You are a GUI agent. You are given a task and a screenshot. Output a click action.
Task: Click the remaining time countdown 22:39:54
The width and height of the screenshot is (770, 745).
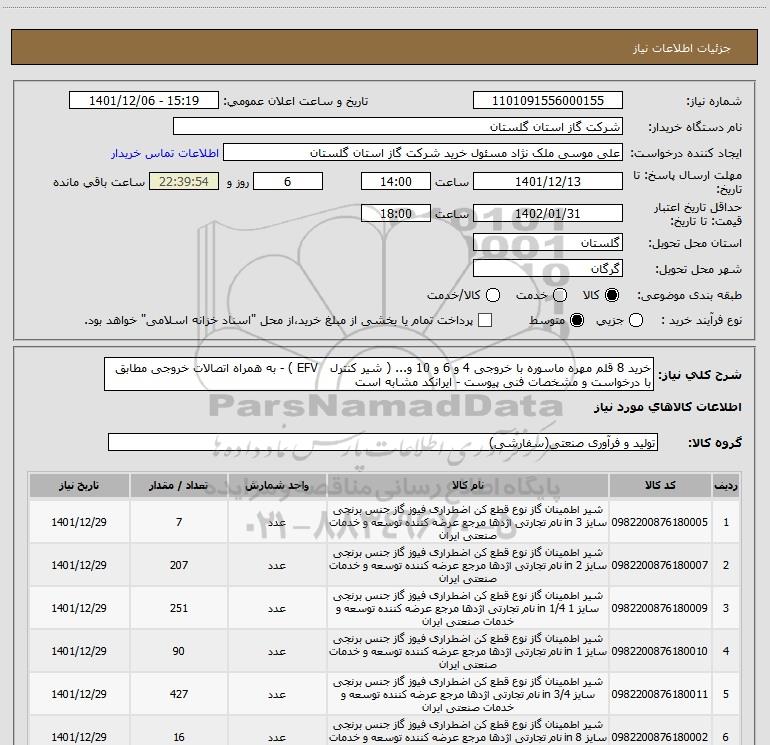[x=184, y=181]
